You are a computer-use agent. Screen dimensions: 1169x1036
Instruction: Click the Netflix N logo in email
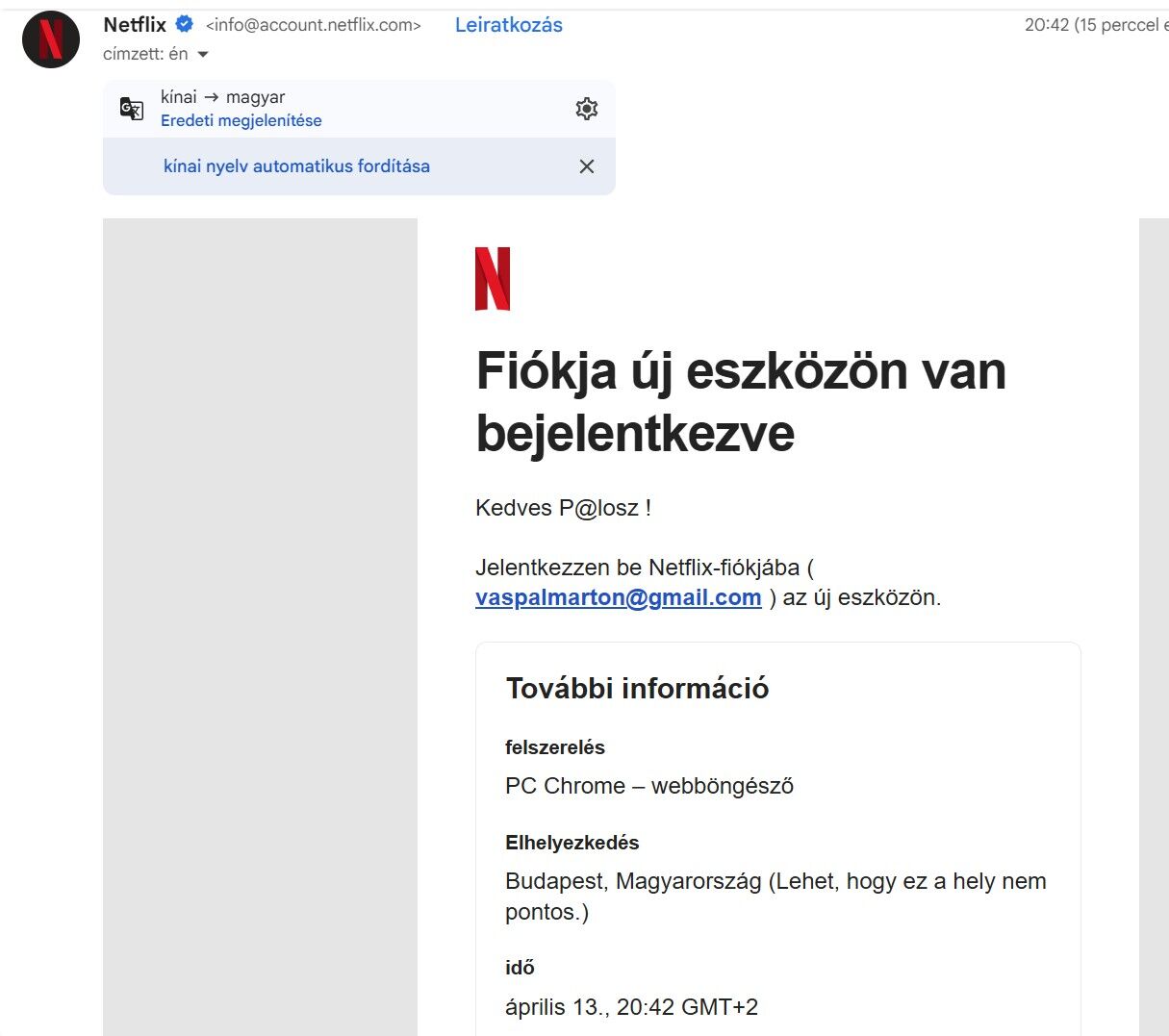(493, 279)
